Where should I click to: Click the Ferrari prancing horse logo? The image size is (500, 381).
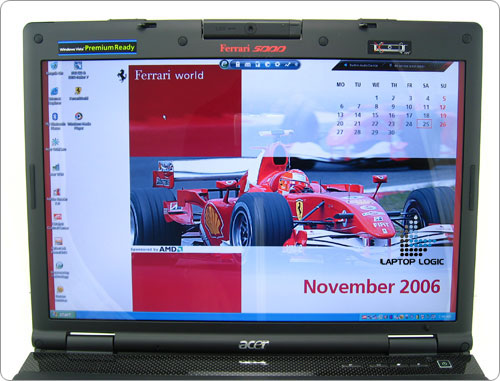122,76
